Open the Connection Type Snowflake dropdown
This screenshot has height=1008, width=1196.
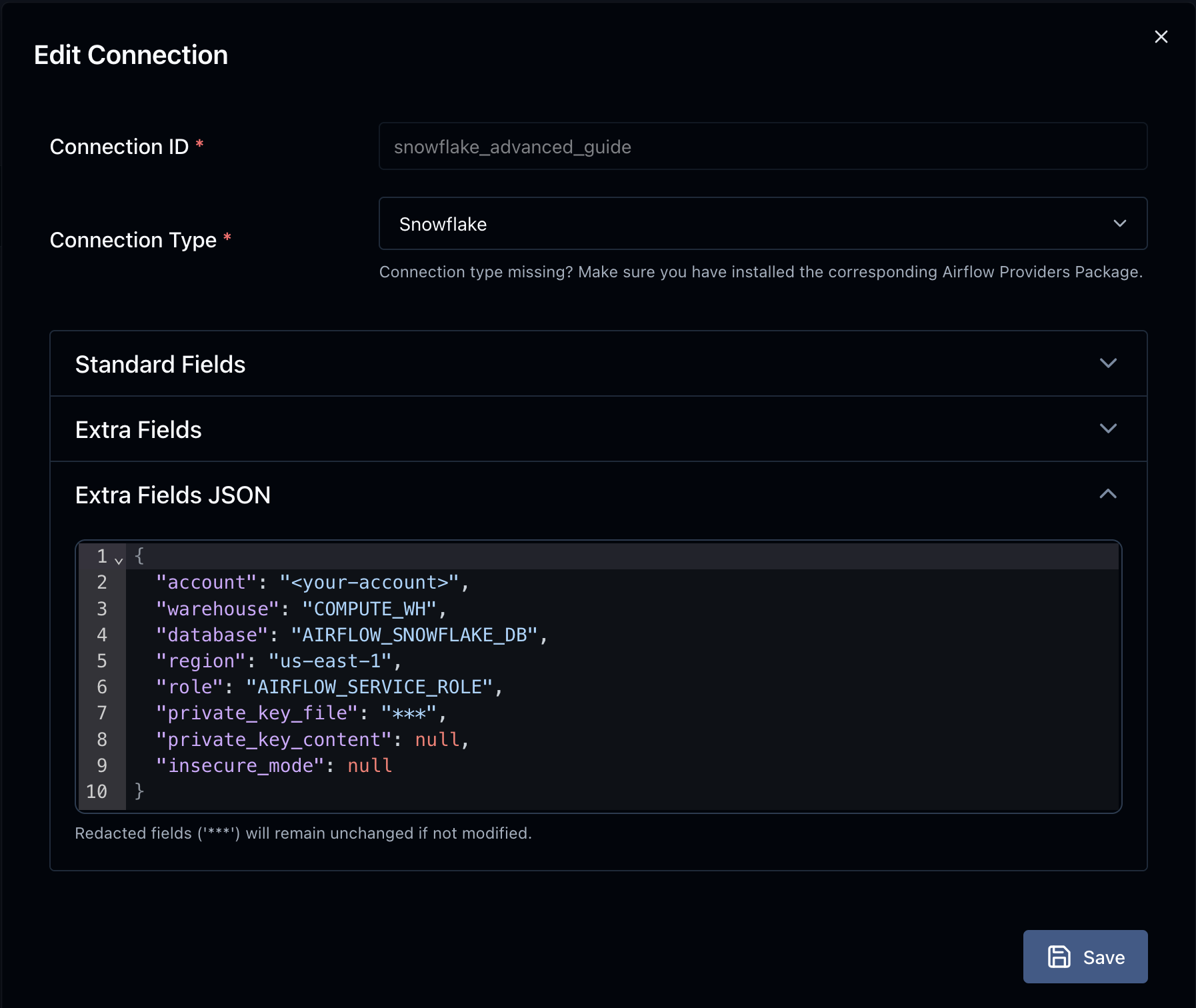763,223
